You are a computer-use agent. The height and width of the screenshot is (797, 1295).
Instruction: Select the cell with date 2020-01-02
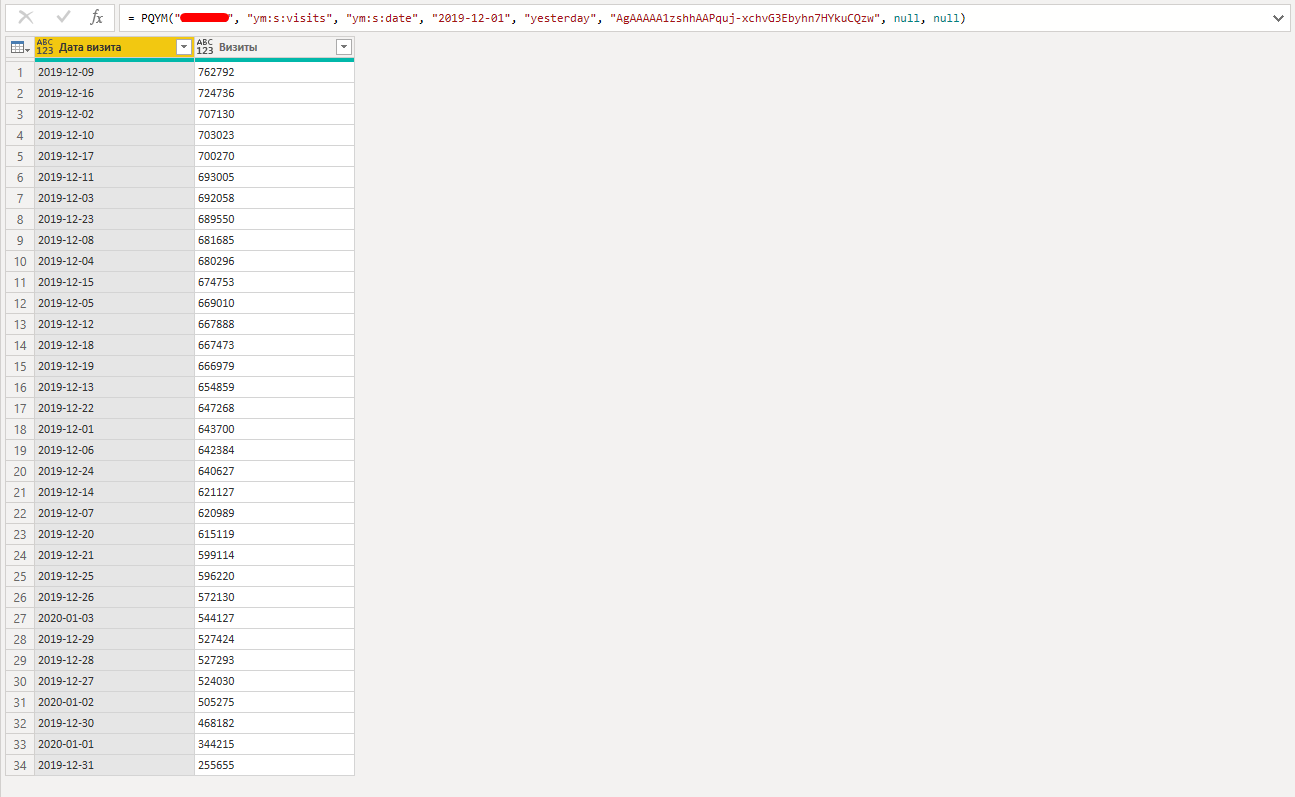114,702
